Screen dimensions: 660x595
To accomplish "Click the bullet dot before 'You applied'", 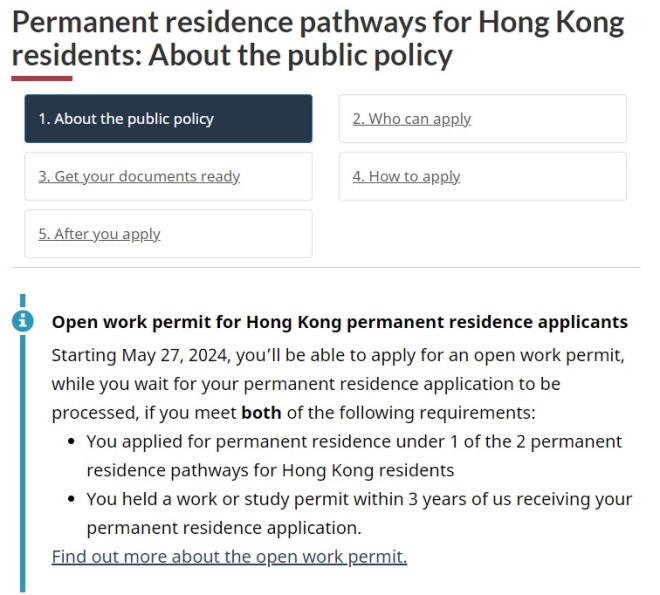I will point(71,442).
